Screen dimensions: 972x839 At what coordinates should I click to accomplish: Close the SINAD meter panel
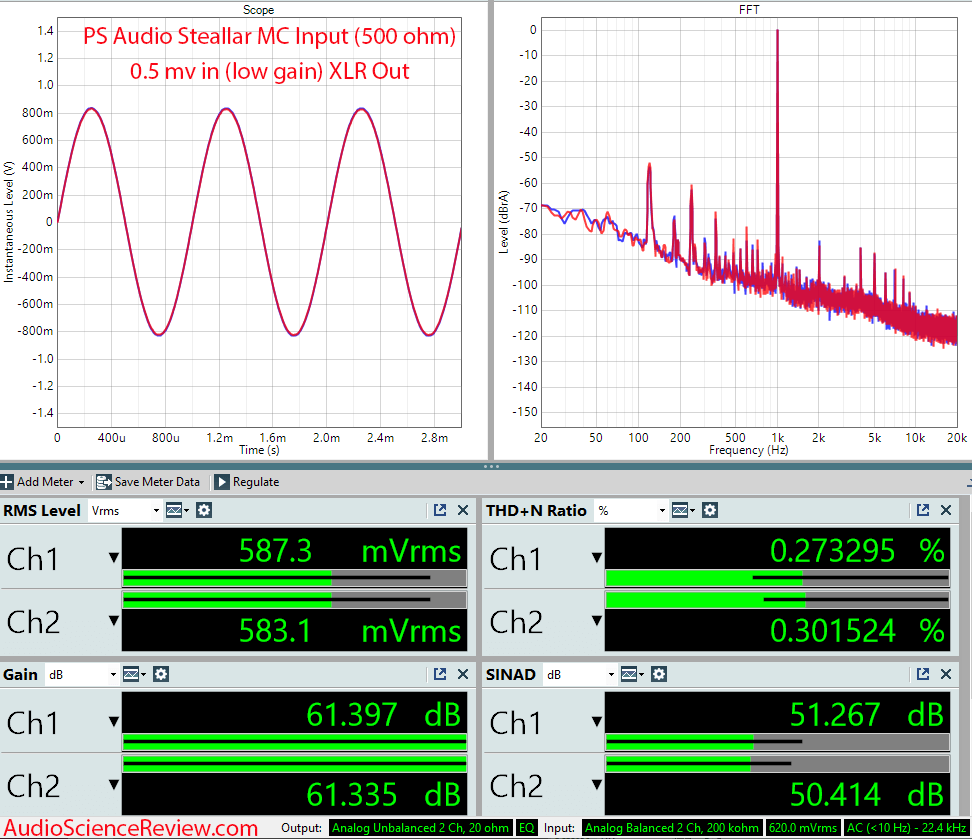click(946, 674)
